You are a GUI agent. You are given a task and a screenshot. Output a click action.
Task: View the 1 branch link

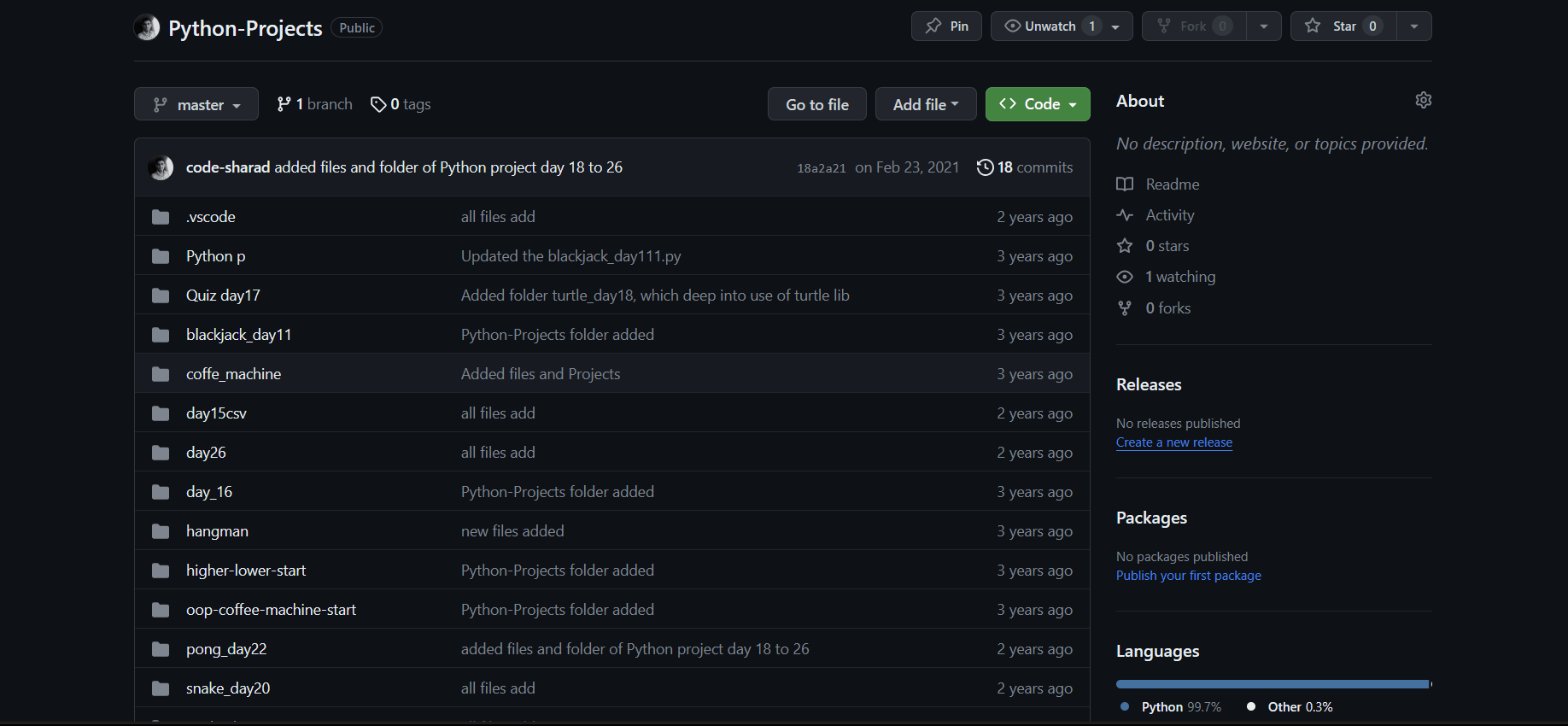pos(314,104)
